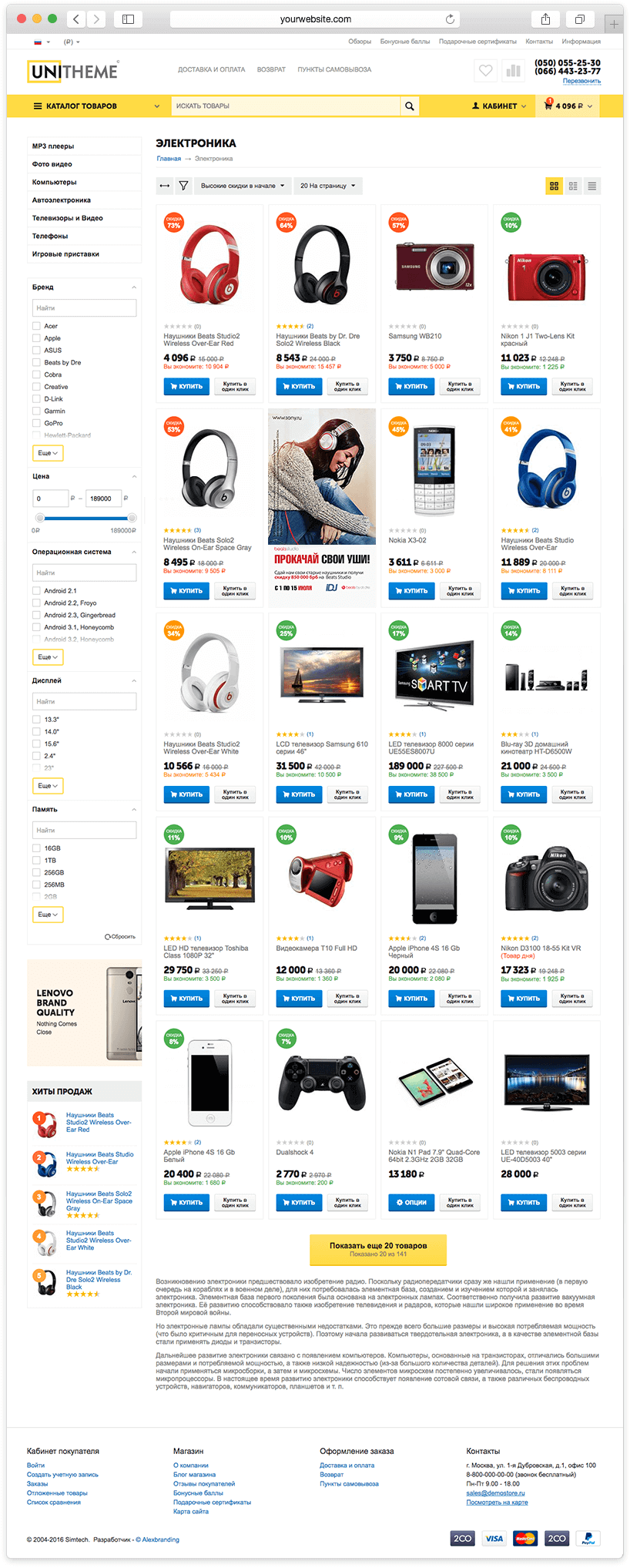Enable the Beats by Dre filter
The width and height of the screenshot is (630, 1568).
(36, 362)
